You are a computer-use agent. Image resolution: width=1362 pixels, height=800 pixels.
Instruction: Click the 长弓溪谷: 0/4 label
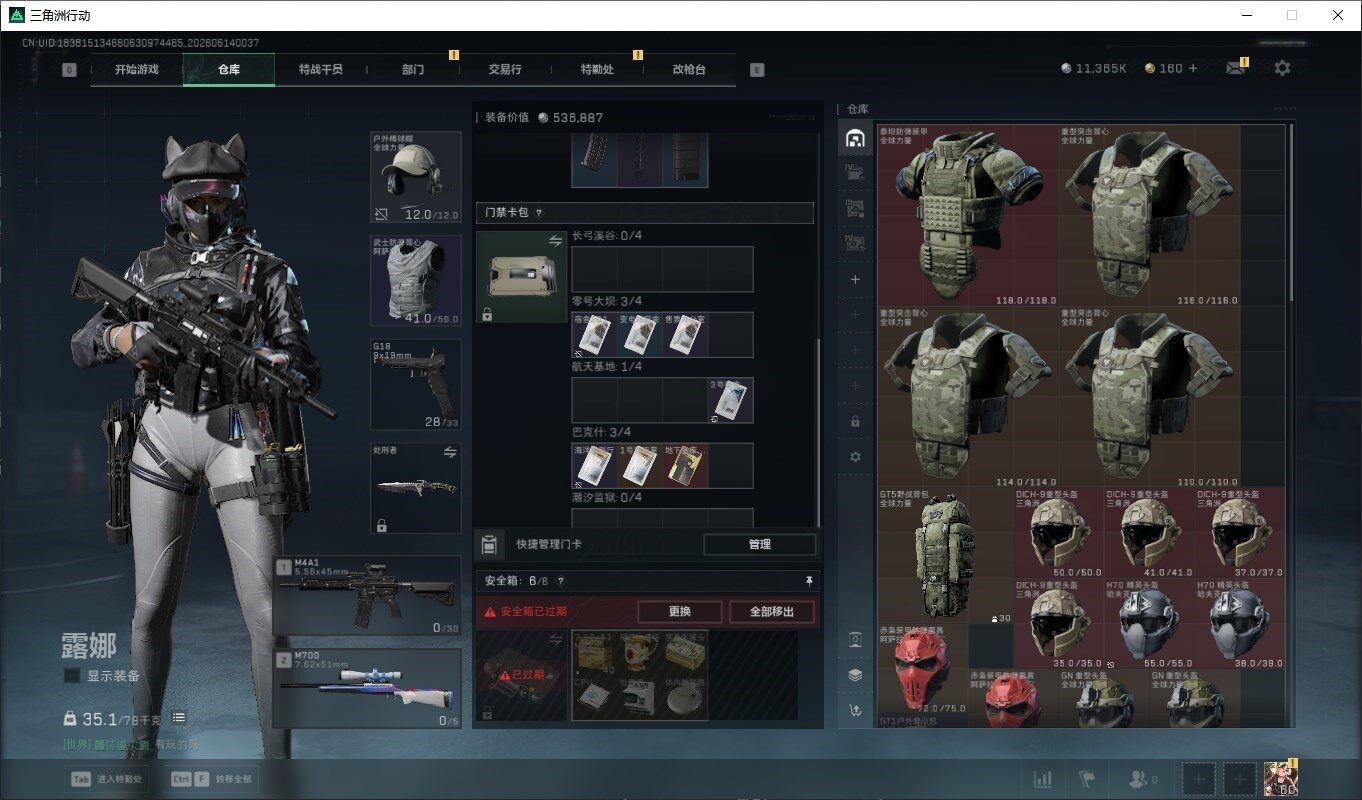607,236
